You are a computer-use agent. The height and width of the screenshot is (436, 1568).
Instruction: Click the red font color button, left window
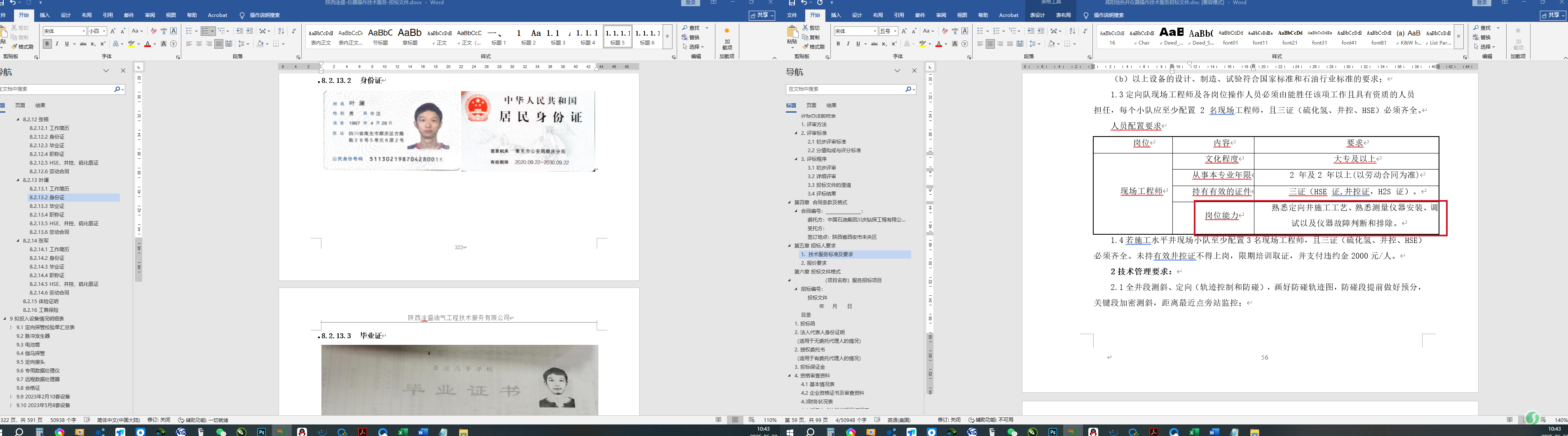click(147, 44)
